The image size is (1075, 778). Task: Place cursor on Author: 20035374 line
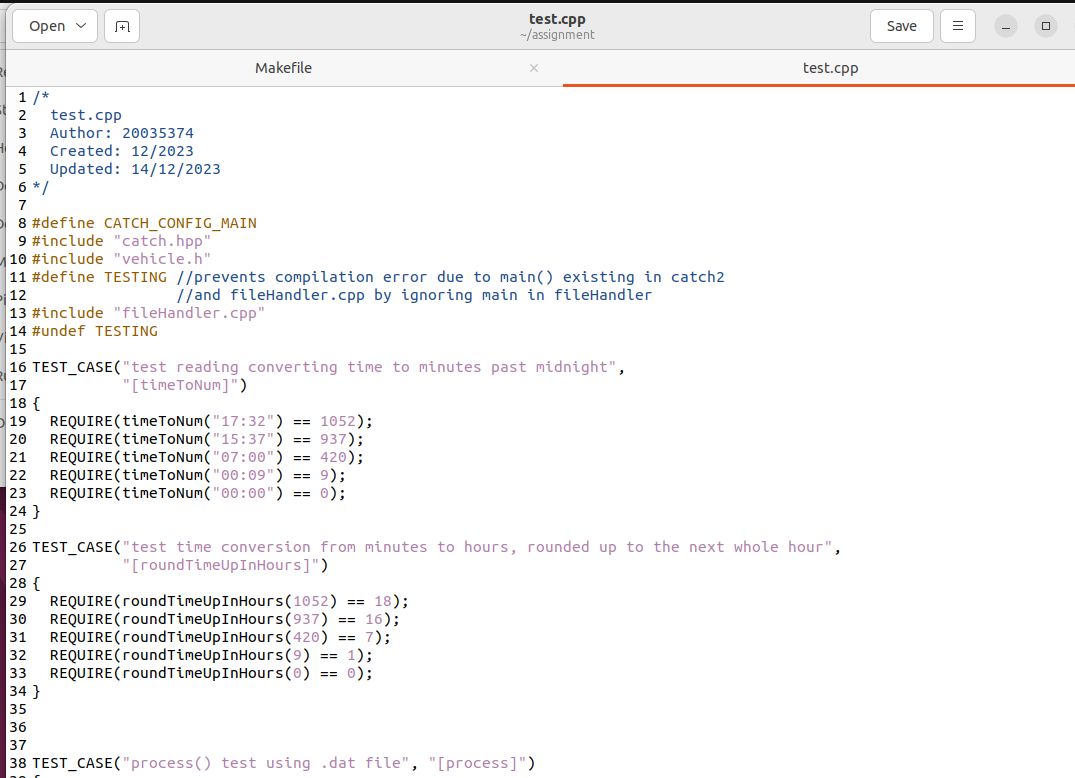(x=121, y=133)
